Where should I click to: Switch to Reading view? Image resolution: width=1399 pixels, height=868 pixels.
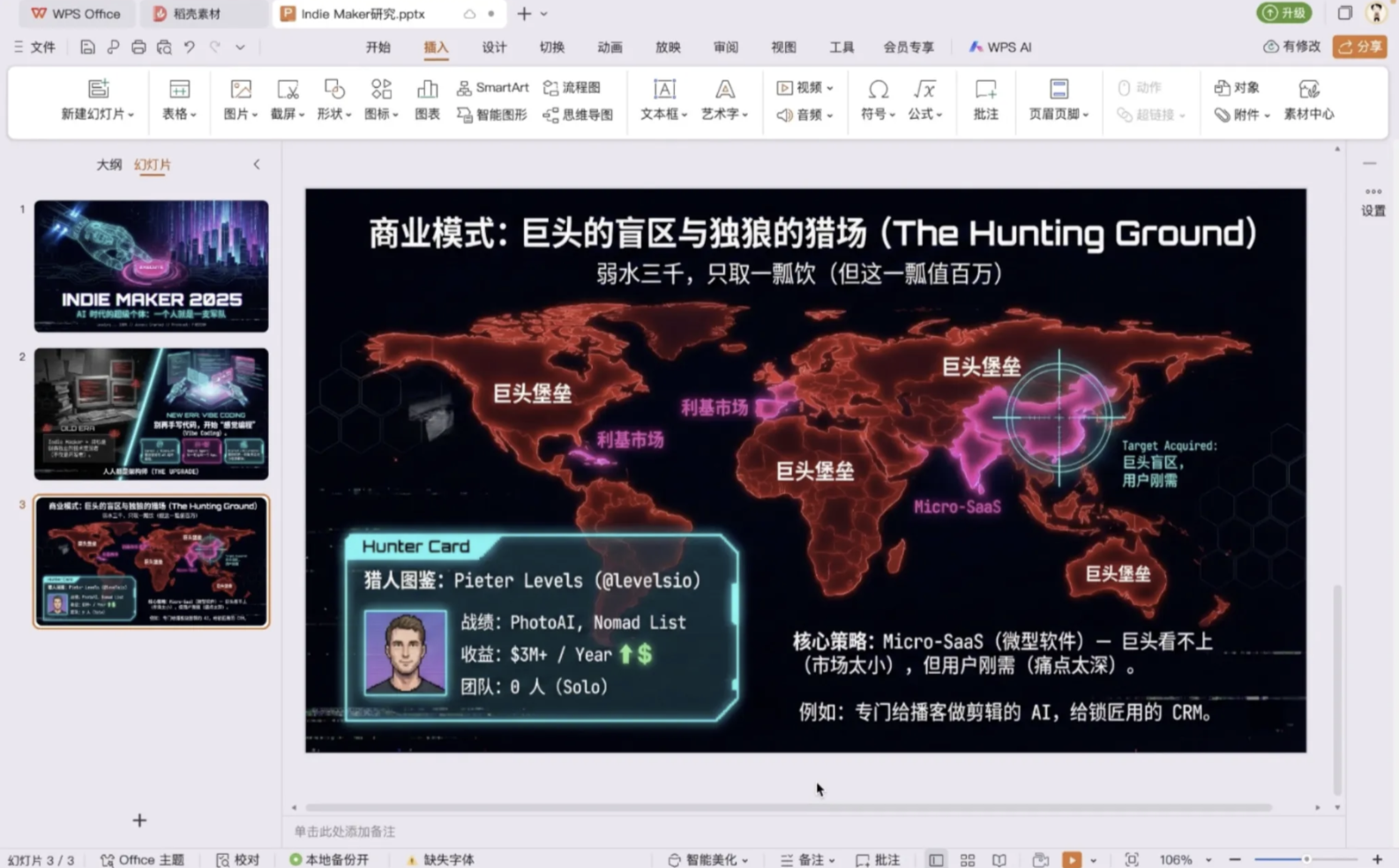click(999, 860)
